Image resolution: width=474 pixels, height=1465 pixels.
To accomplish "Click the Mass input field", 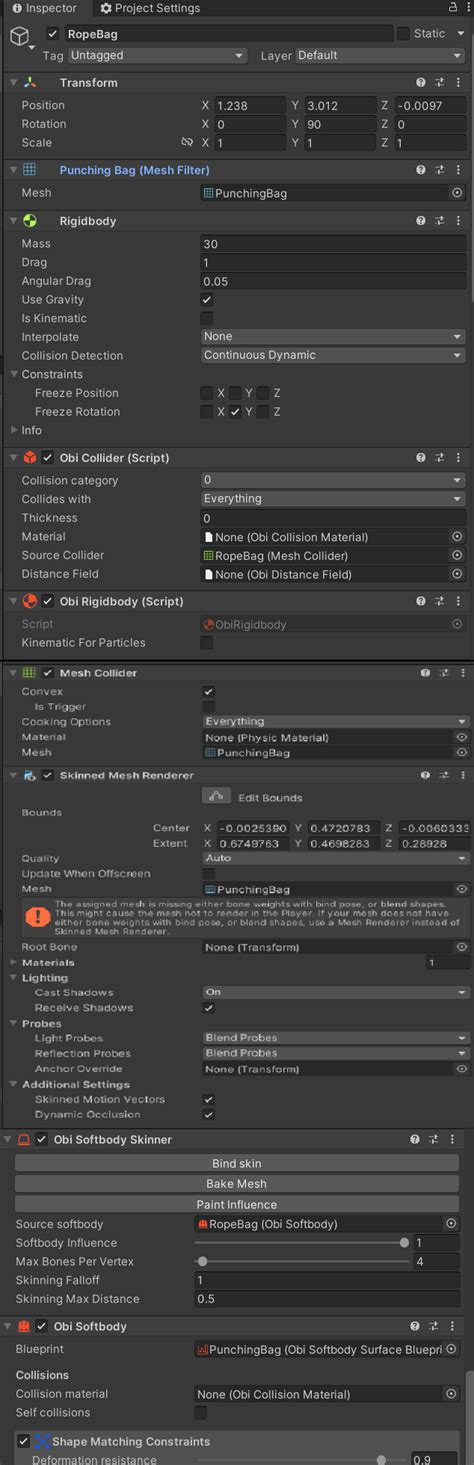I will coord(333,244).
